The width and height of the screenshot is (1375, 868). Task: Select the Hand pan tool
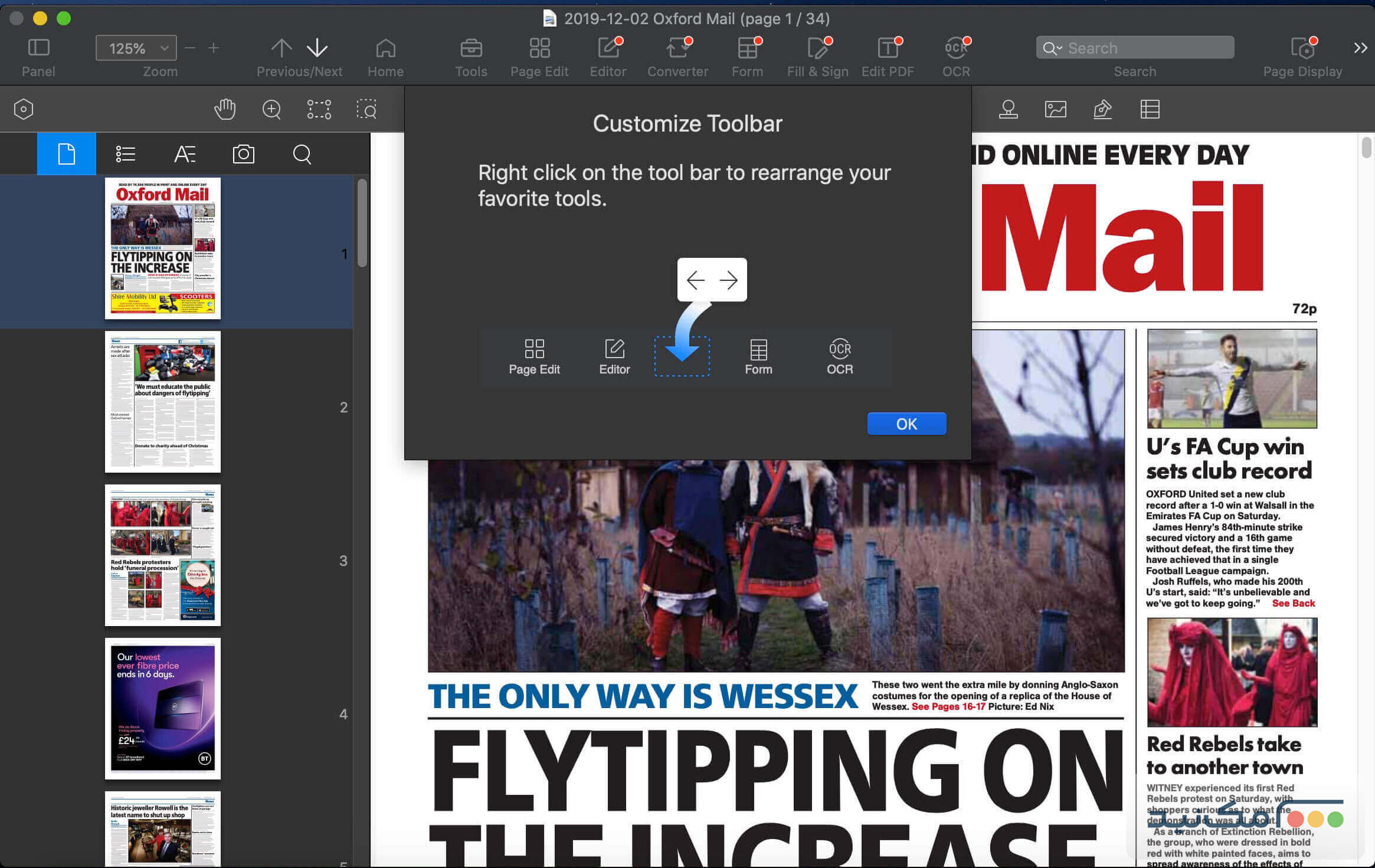225,109
